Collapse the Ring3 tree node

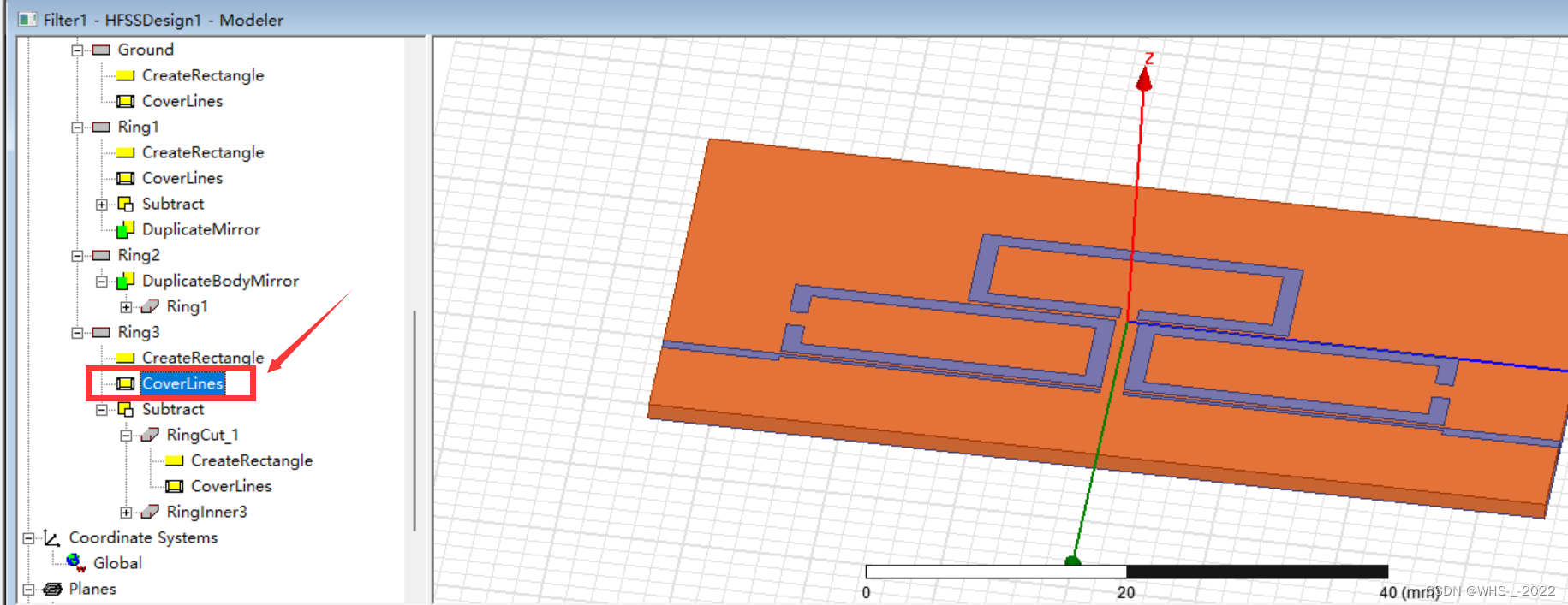pyautogui.click(x=77, y=333)
